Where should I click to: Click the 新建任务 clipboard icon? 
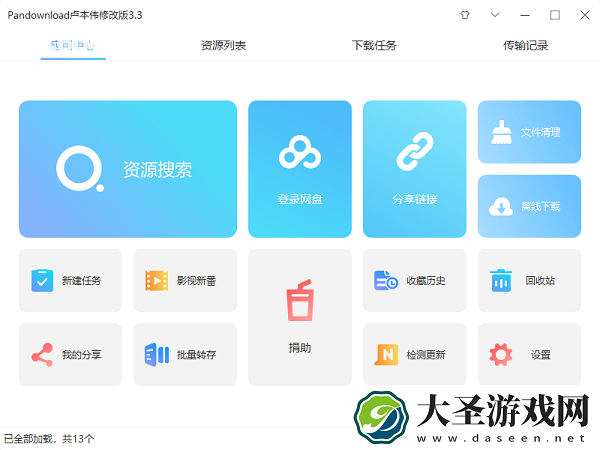coord(42,280)
